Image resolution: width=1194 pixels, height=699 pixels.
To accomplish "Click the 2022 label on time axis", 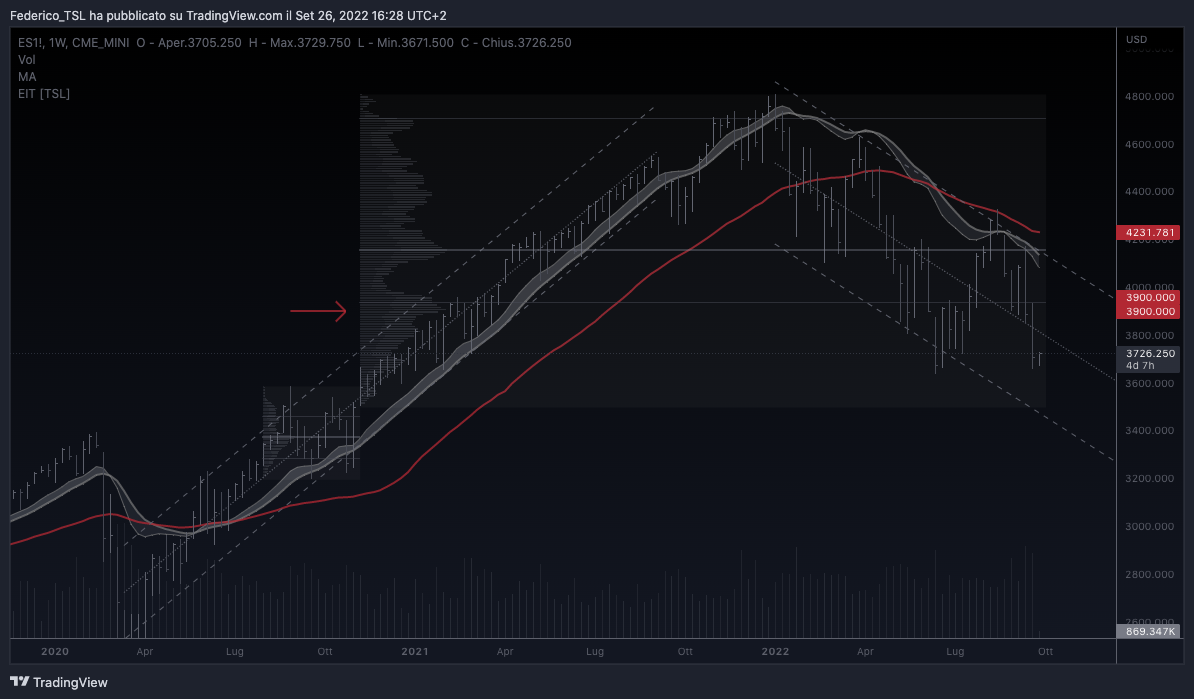I will coord(775,651).
